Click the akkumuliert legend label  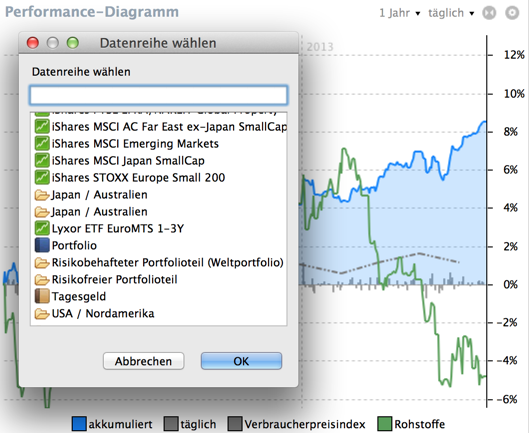point(120,424)
